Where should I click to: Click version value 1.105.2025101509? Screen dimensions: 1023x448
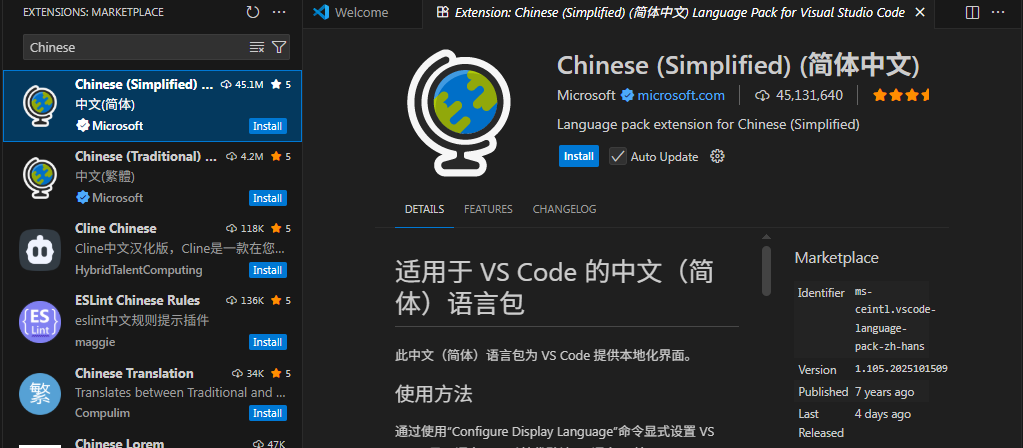coord(901,369)
